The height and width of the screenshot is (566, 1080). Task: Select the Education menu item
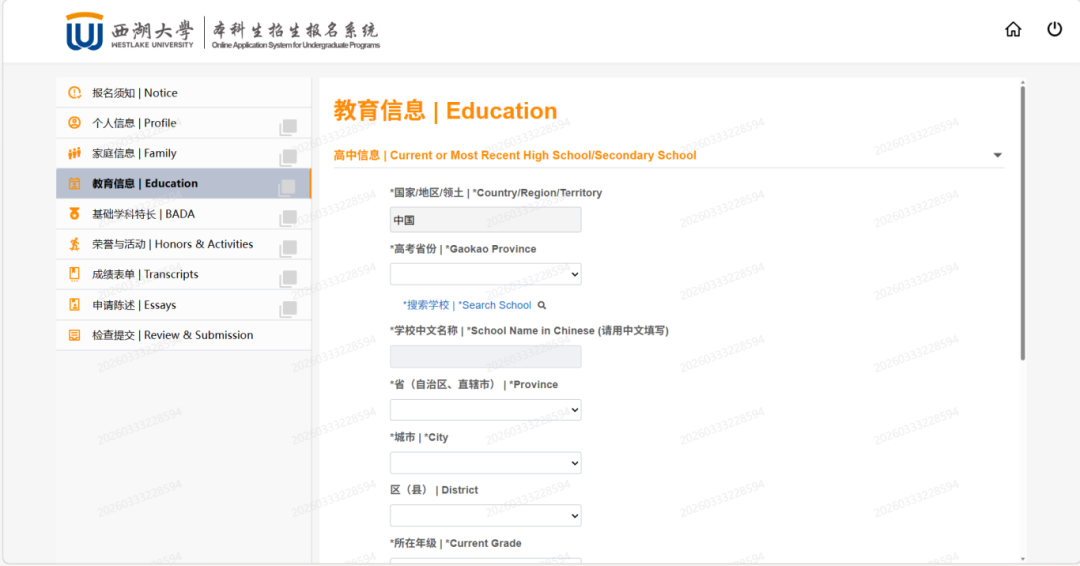click(x=184, y=183)
